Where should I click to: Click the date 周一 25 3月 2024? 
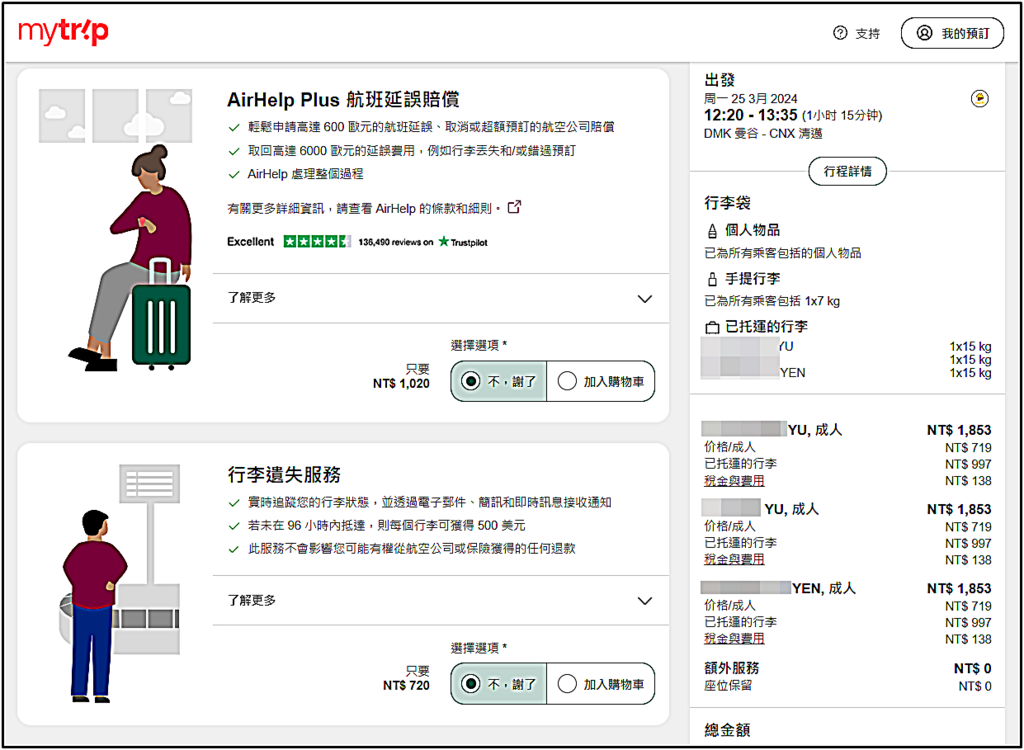tap(750, 99)
